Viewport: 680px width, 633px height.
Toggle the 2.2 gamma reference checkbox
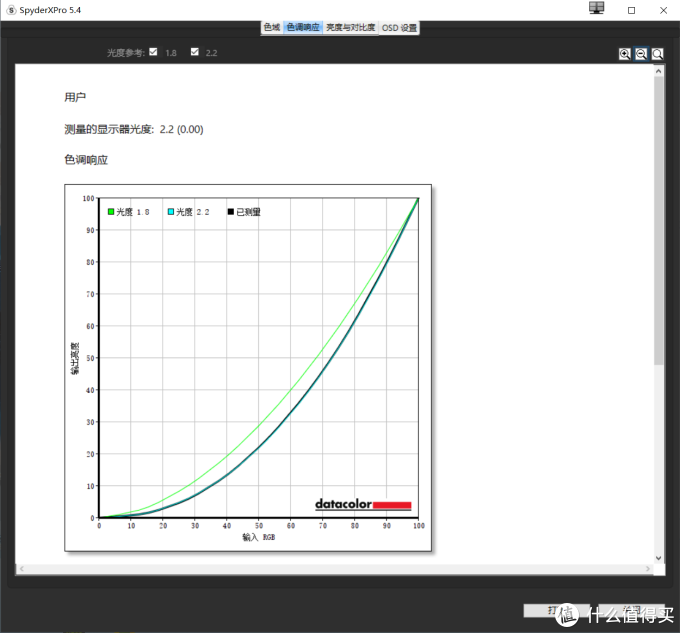coord(195,52)
